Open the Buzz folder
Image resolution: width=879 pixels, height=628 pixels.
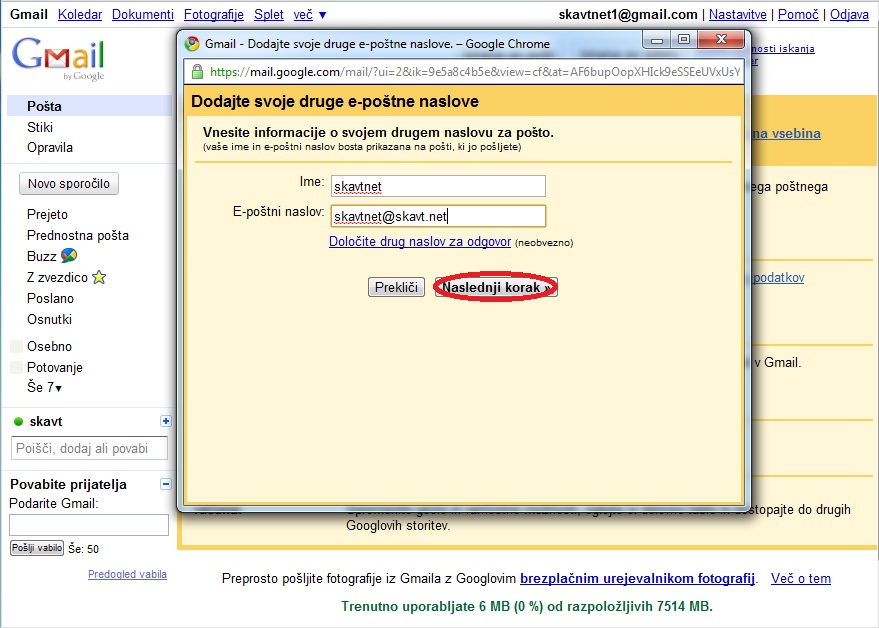pos(41,256)
